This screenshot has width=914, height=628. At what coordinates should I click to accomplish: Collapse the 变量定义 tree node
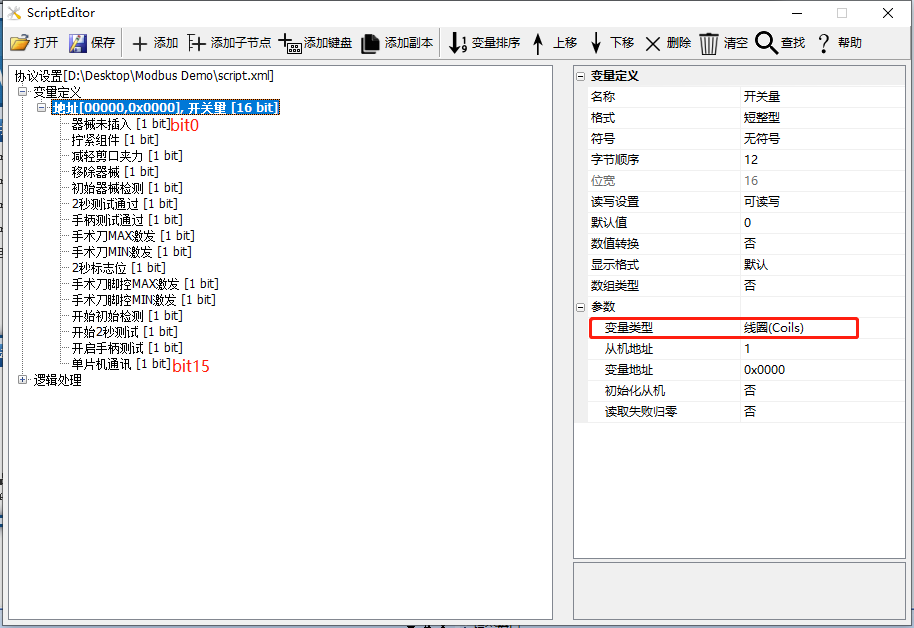point(22,92)
